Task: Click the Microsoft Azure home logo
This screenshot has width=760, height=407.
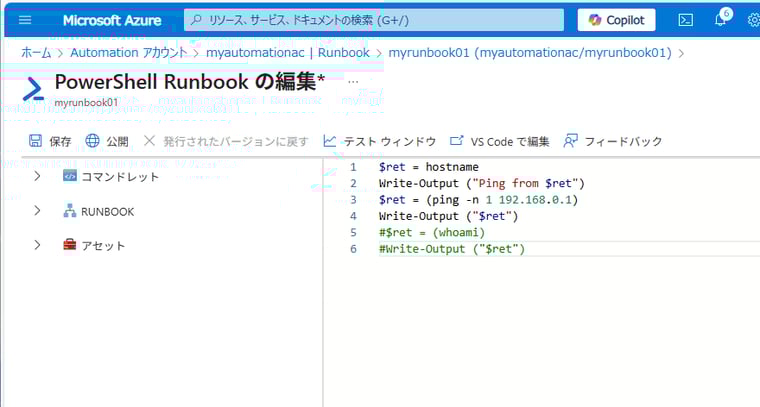Action: (x=112, y=20)
